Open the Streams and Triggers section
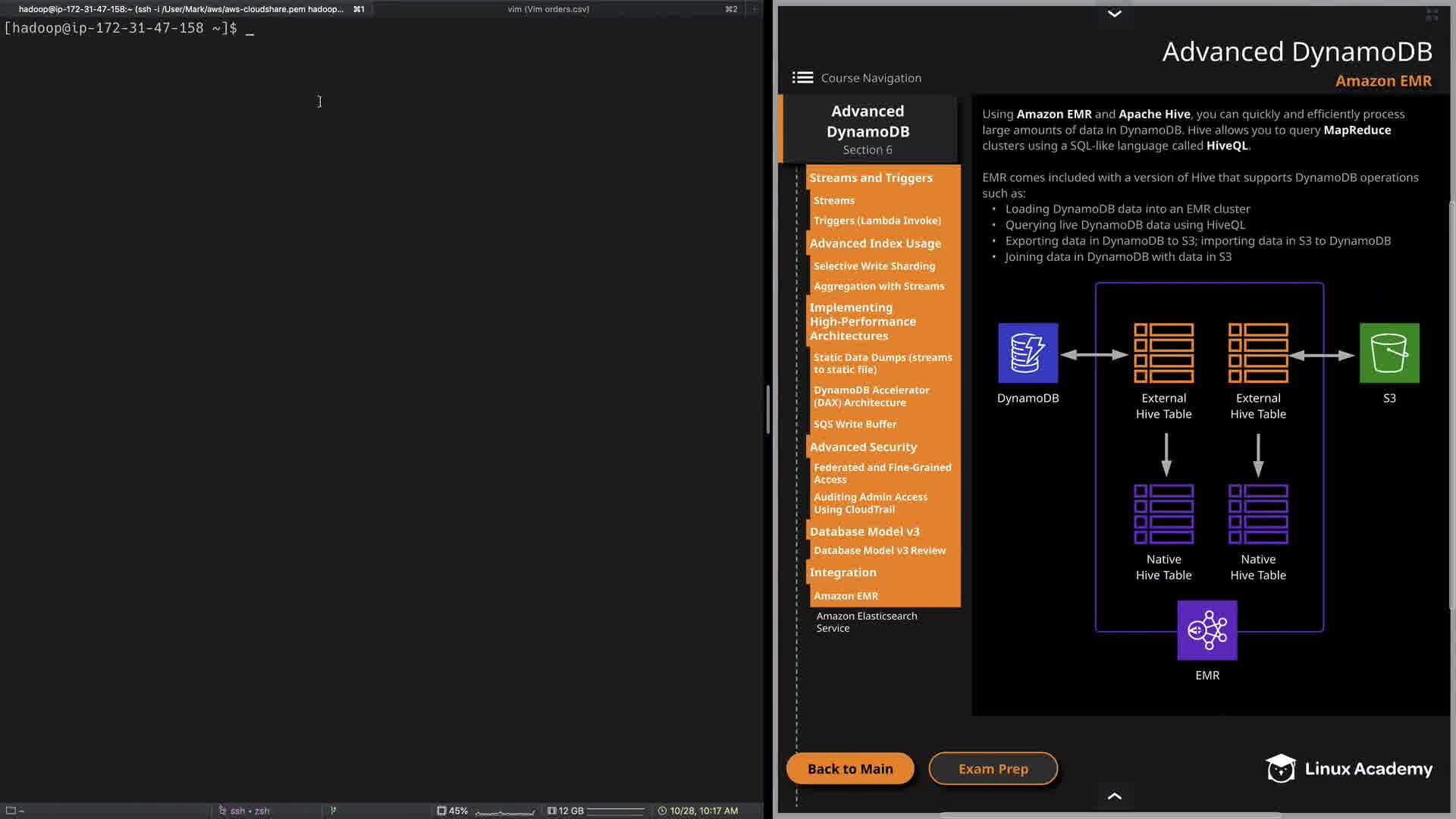Screen dimensions: 1456x819 pos(871,177)
